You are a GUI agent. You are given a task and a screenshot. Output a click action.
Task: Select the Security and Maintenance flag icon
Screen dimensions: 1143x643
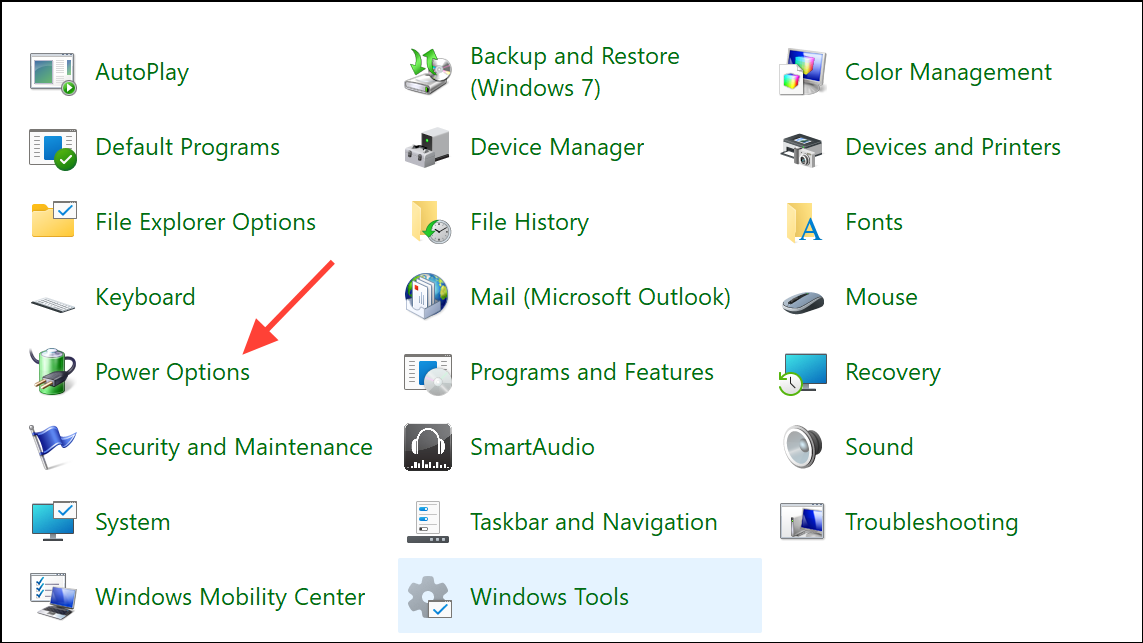click(53, 447)
